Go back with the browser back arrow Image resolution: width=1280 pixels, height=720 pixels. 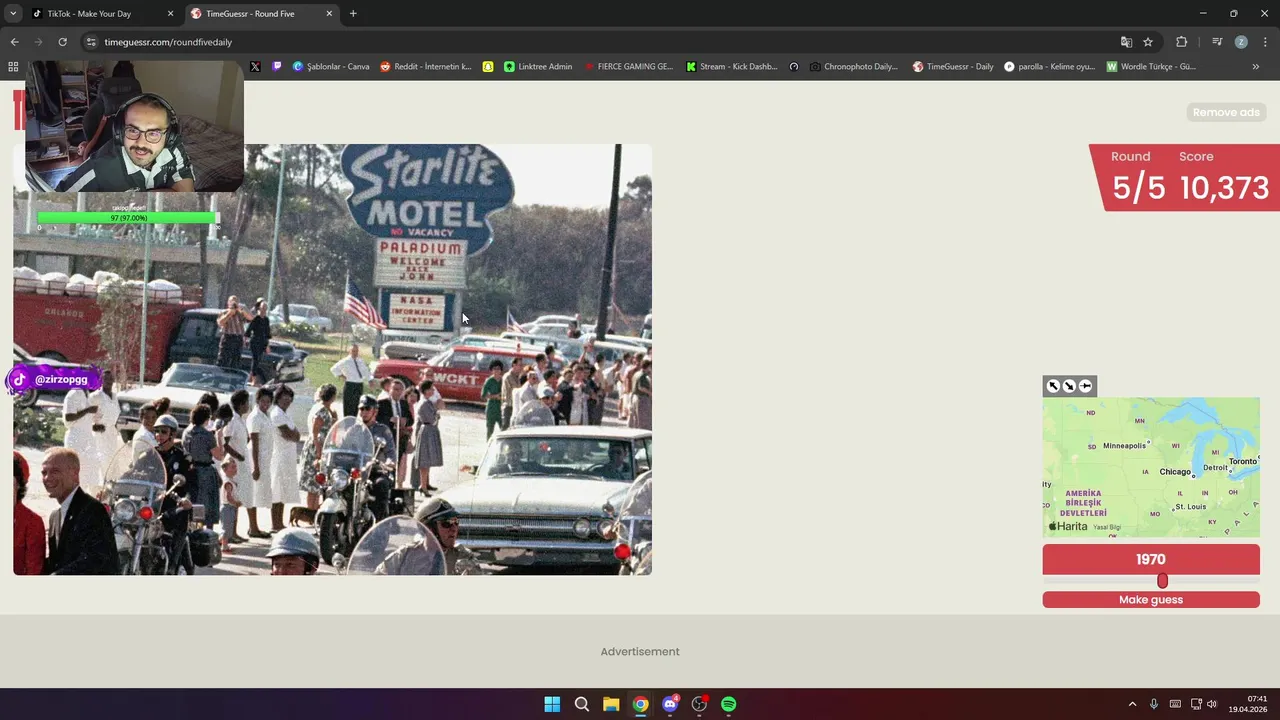click(14, 42)
